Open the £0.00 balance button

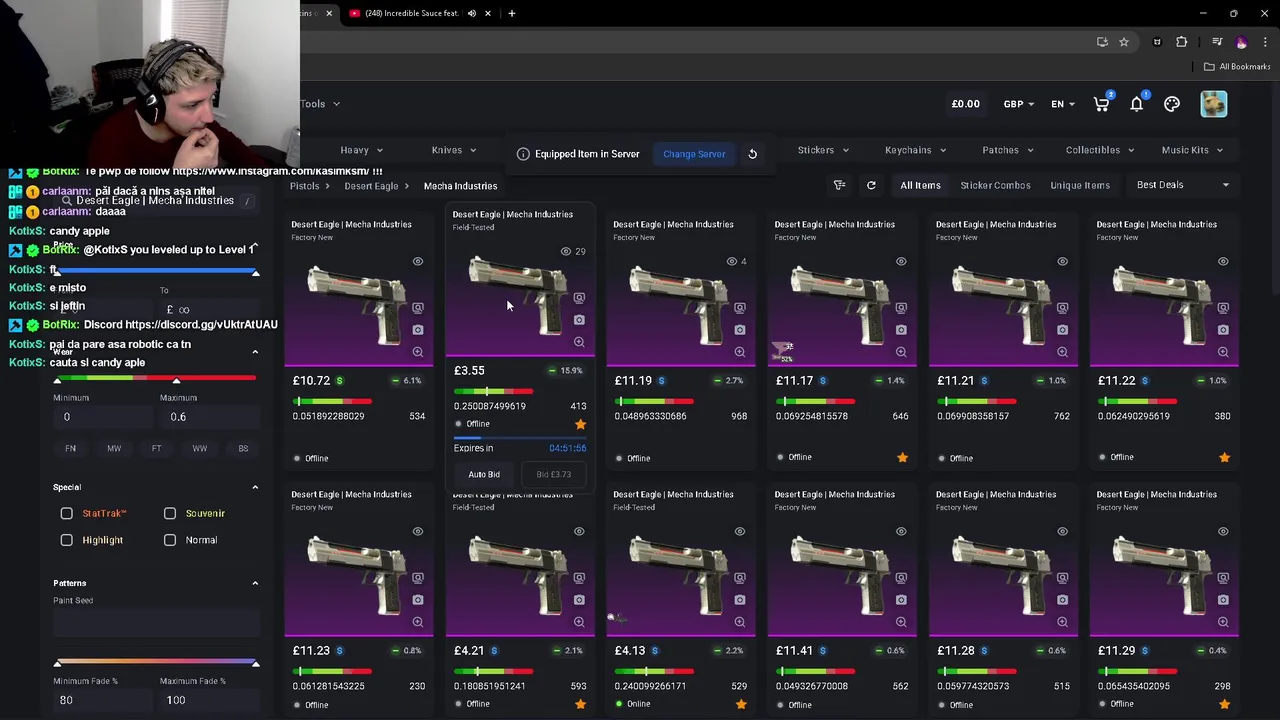[x=965, y=104]
